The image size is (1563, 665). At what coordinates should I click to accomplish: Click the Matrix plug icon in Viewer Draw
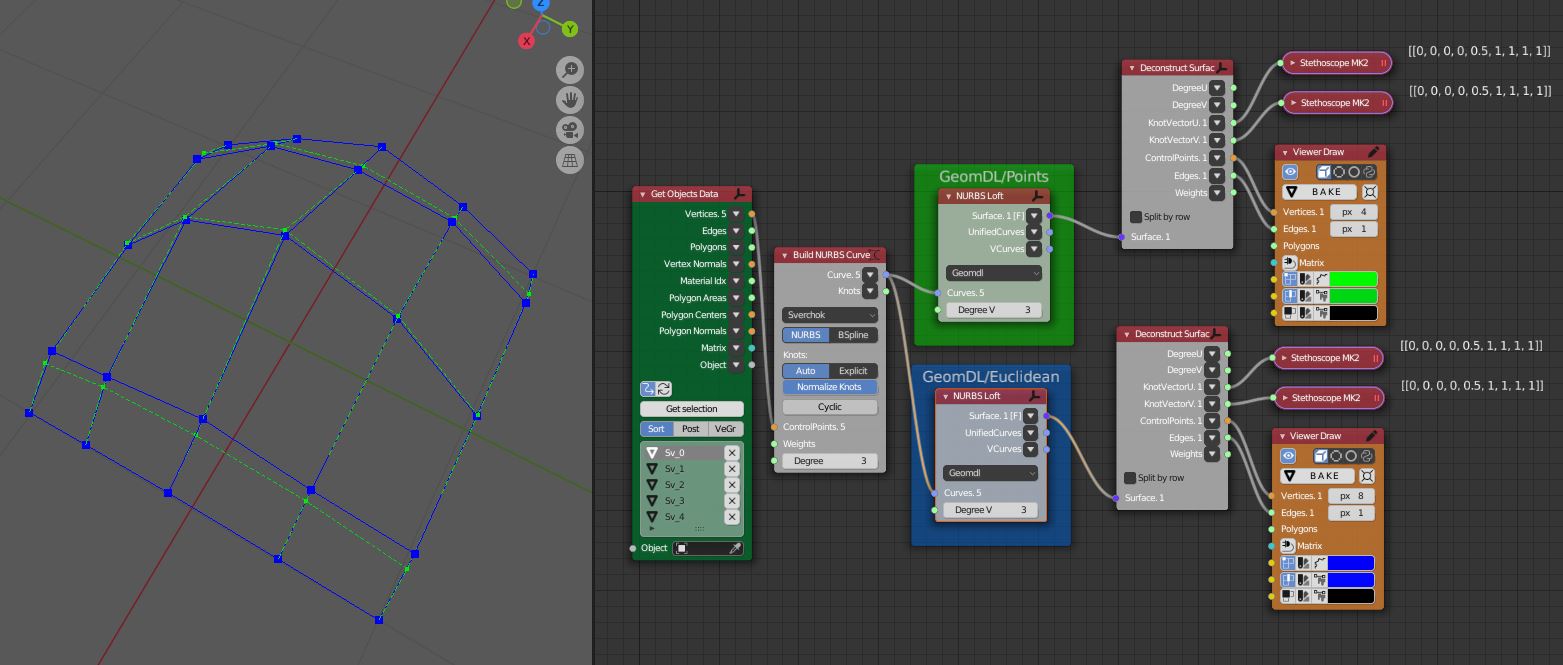click(1289, 262)
